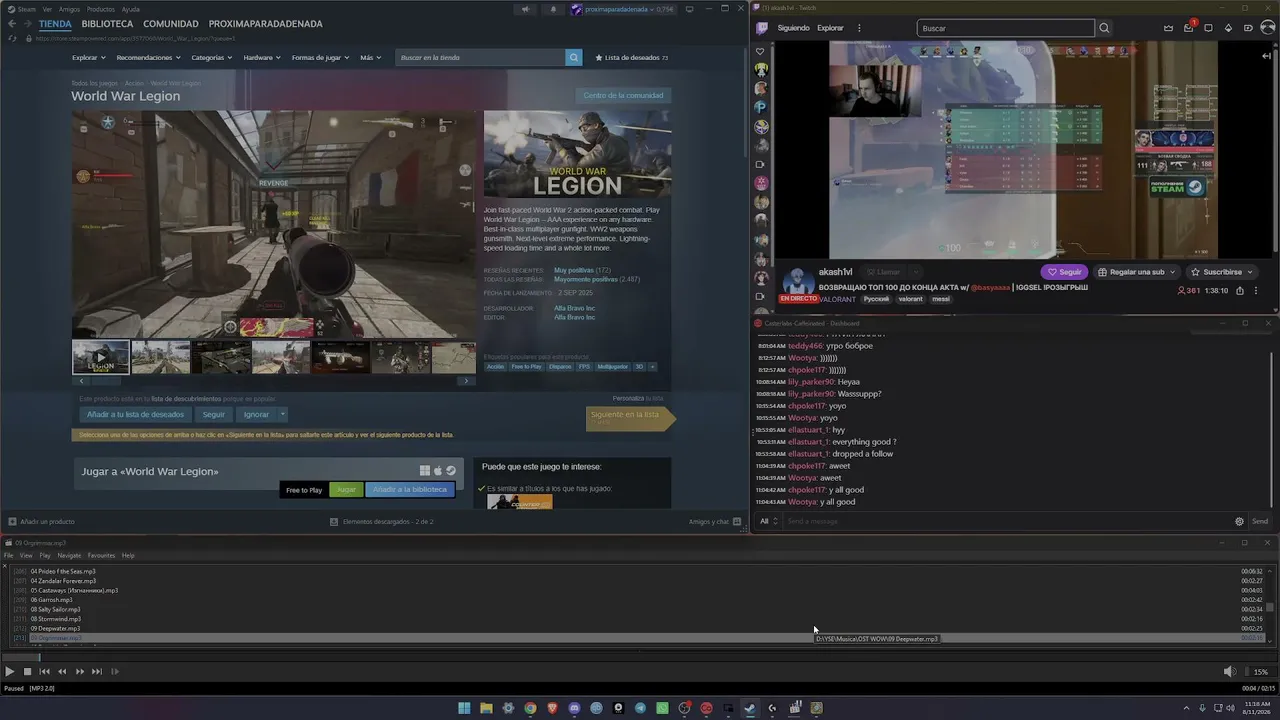Open File Explorer from the taskbar
Screen dimensions: 1280x720
[486, 708]
